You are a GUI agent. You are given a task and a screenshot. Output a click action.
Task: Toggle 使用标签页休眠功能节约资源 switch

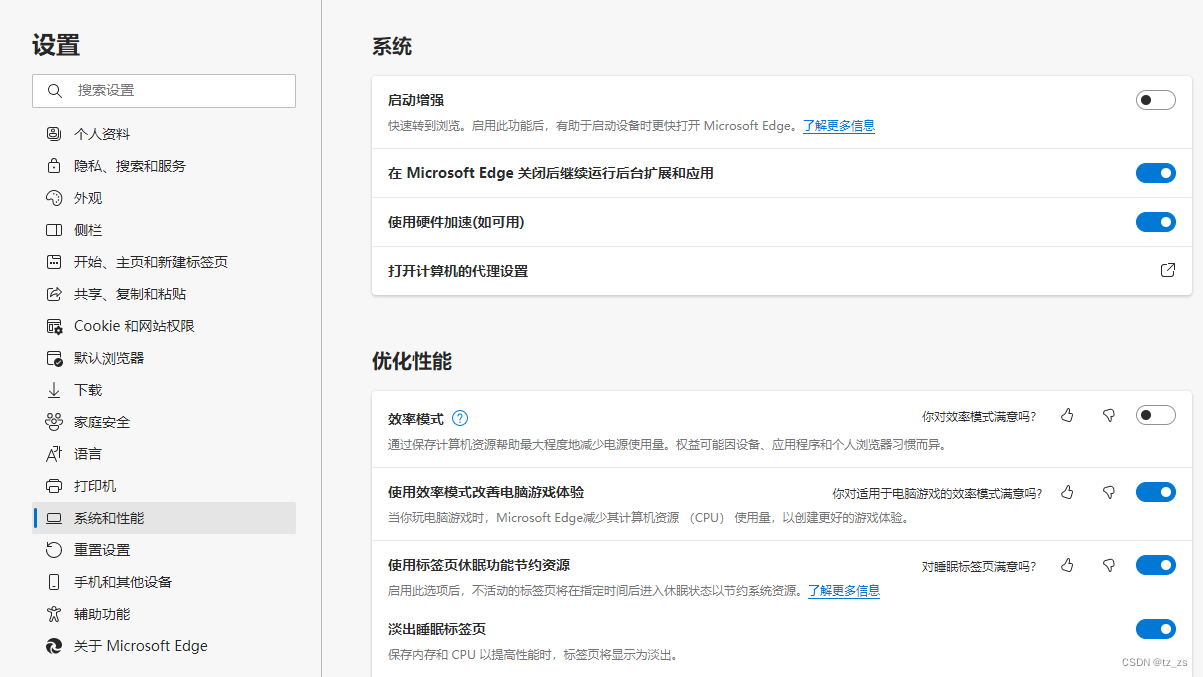click(1155, 565)
